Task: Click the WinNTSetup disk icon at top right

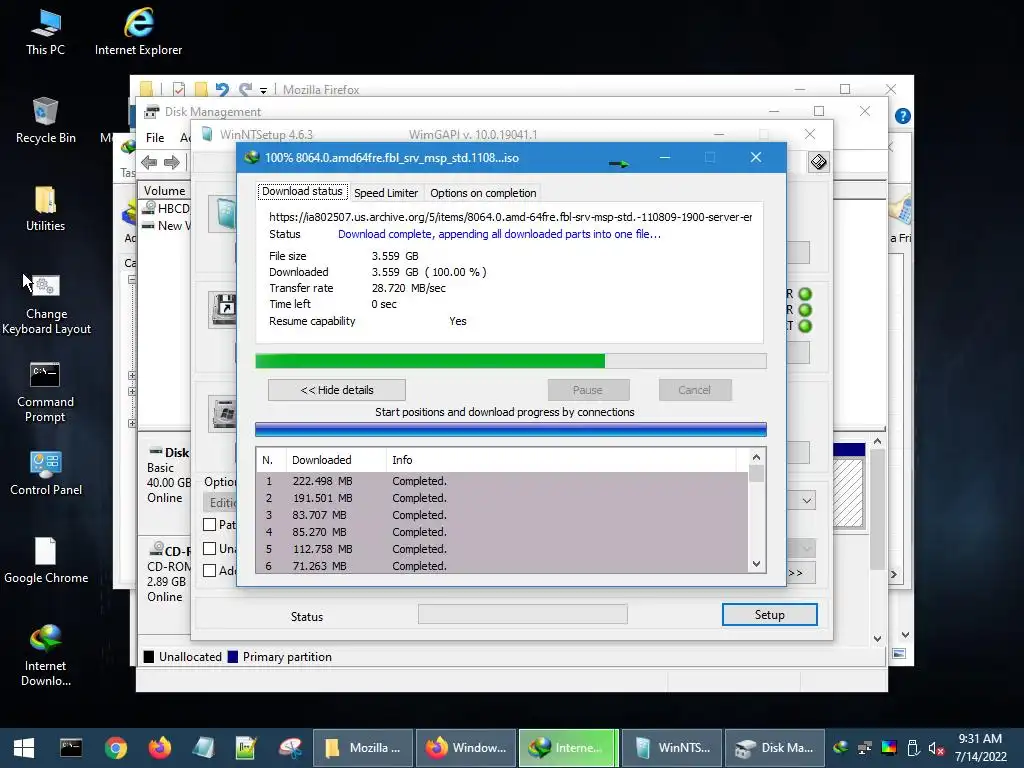Action: pyautogui.click(x=818, y=162)
